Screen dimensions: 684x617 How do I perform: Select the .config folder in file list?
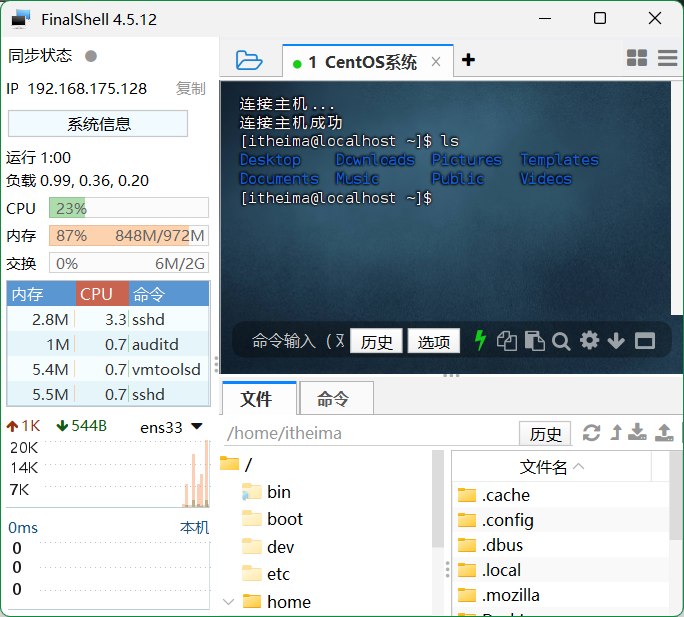[561, 520]
